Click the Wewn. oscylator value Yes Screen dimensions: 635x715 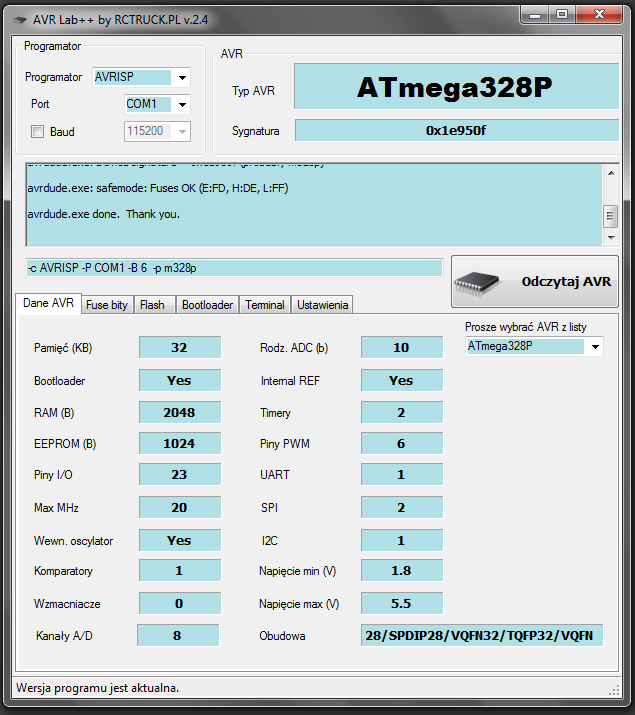tap(180, 540)
